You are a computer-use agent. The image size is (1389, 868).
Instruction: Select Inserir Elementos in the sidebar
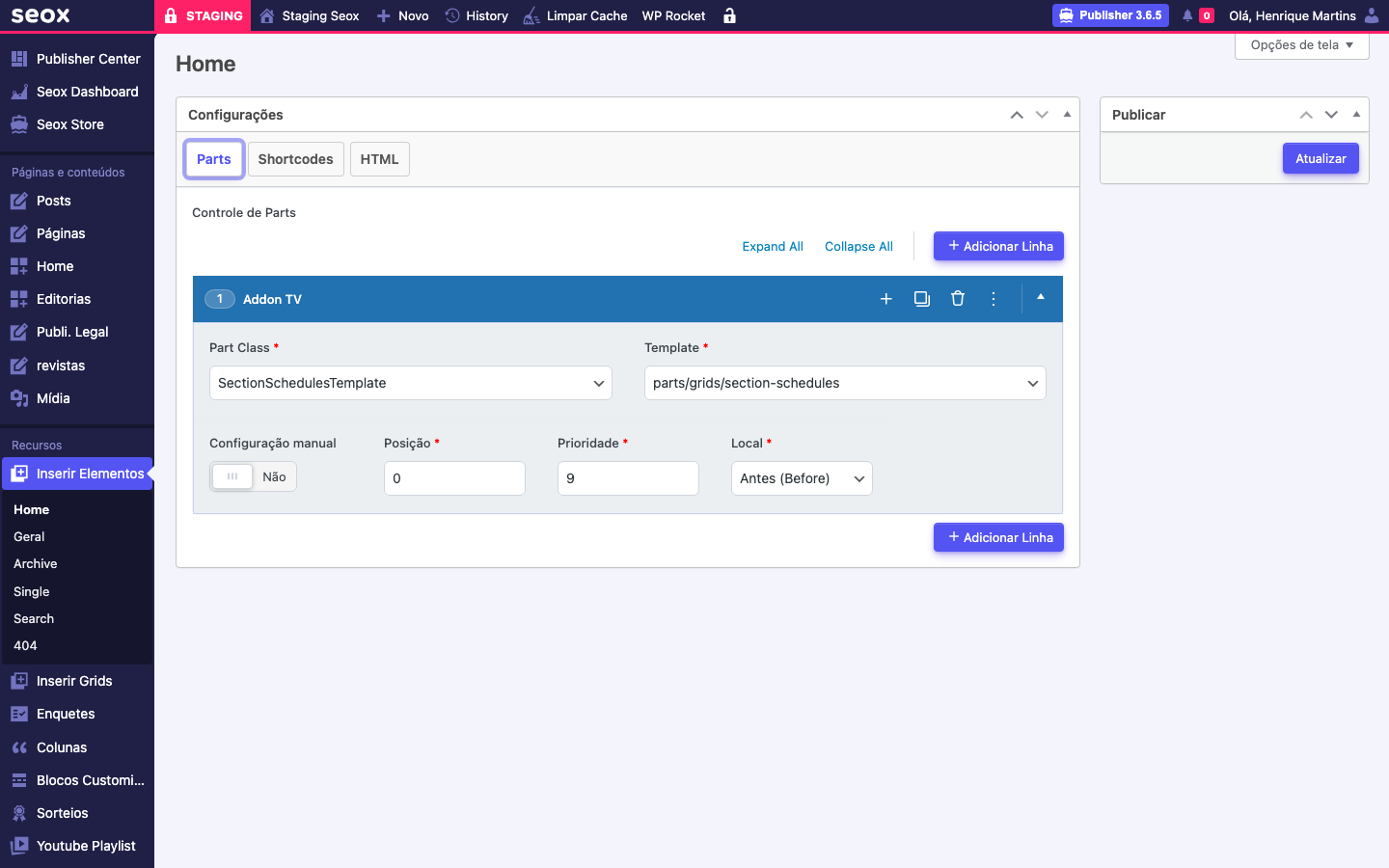[77, 474]
